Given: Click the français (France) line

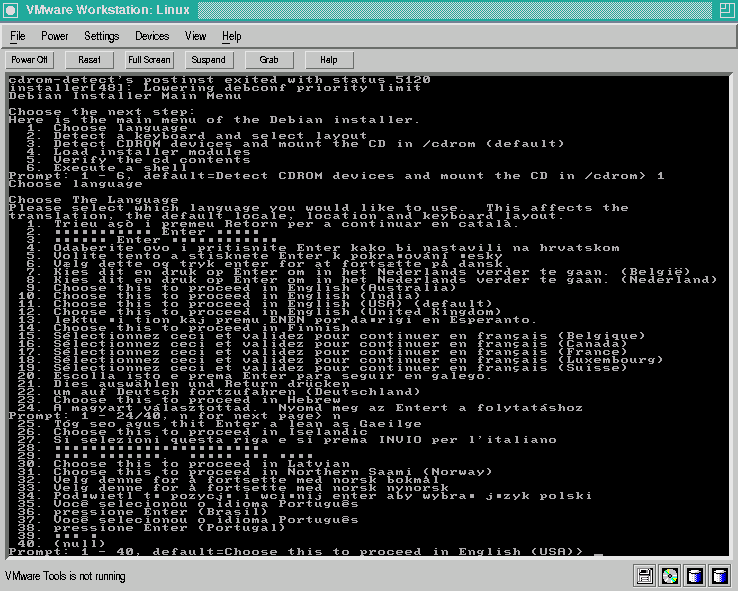Looking at the screenshot, I should tap(322, 351).
